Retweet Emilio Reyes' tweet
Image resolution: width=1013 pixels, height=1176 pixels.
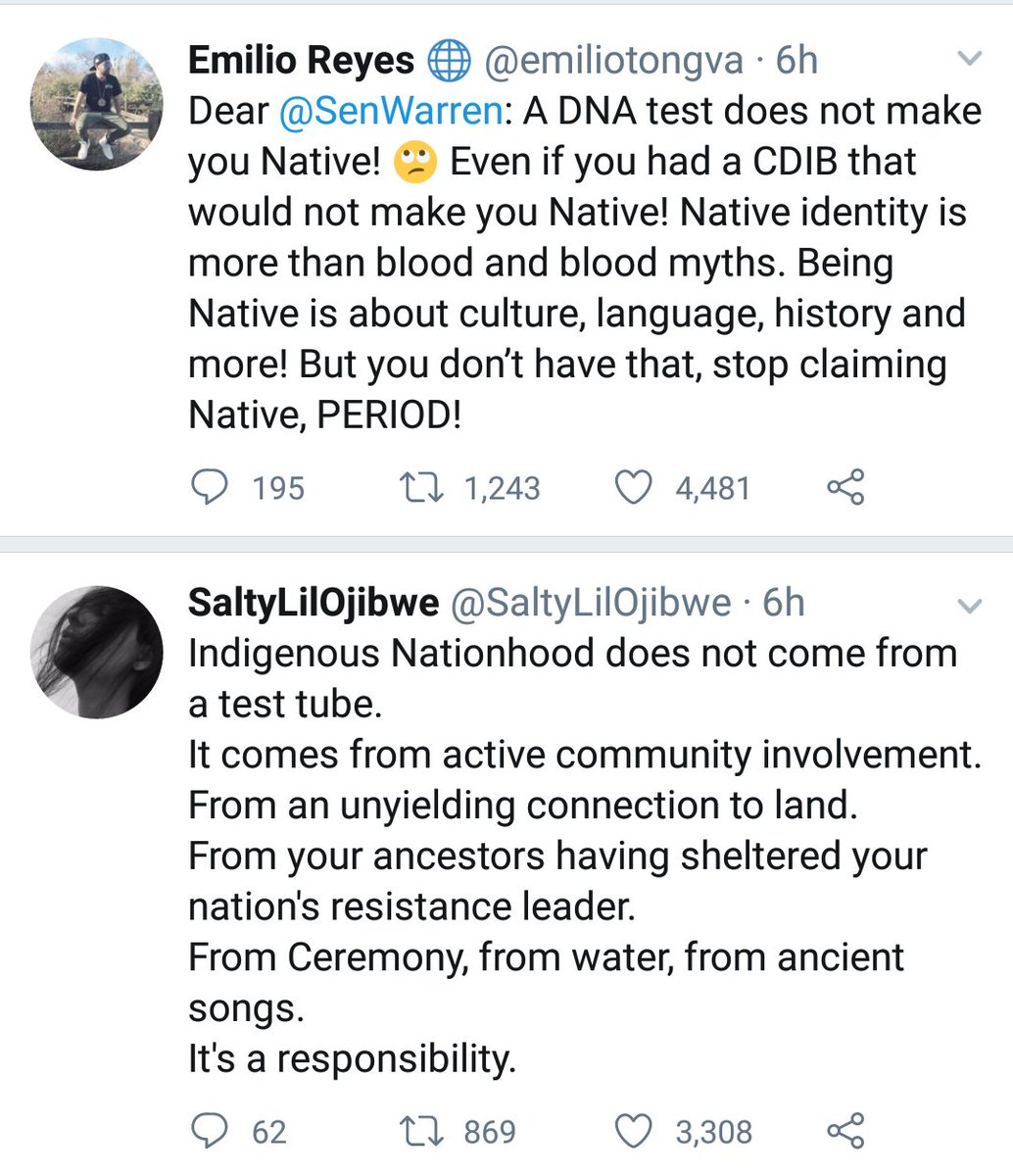click(x=424, y=487)
